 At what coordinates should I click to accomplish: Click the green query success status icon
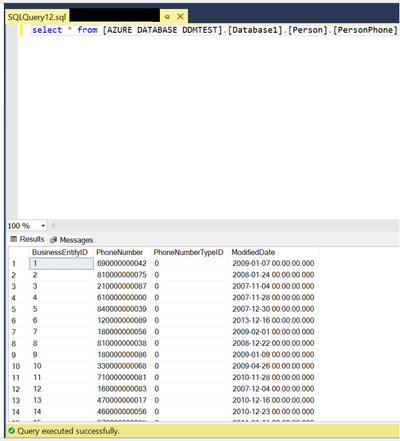coord(12,431)
